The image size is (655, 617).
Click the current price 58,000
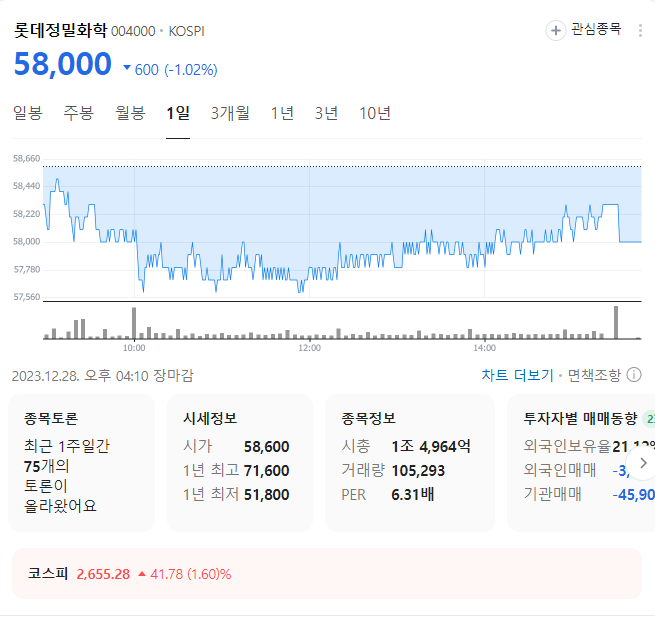63,64
